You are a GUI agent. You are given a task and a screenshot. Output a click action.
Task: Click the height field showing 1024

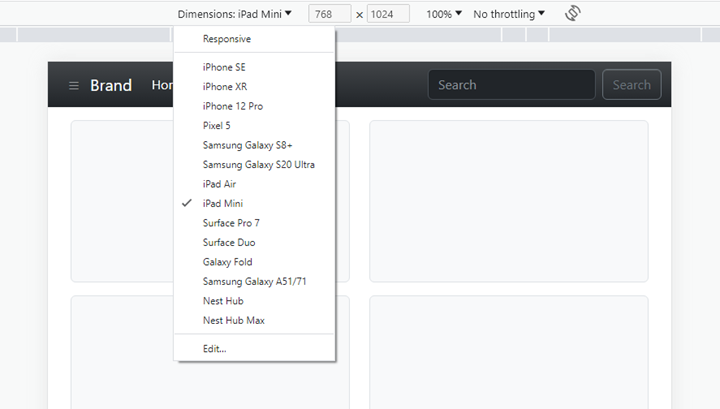tap(388, 14)
